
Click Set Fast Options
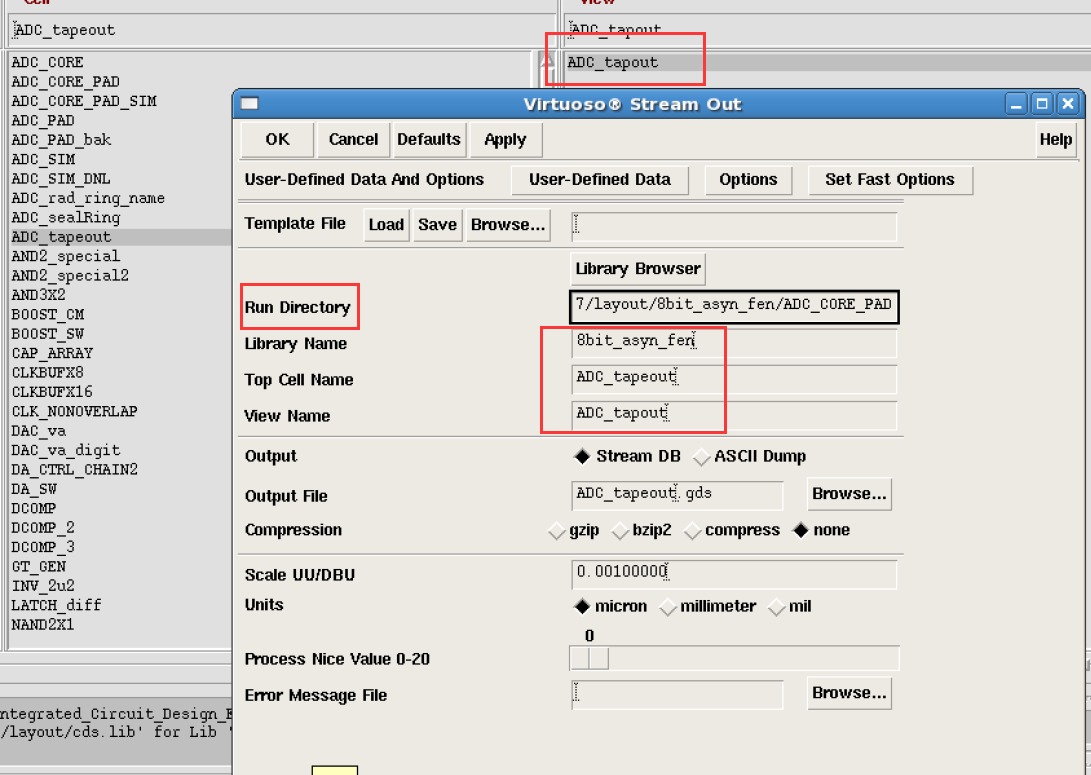(890, 180)
